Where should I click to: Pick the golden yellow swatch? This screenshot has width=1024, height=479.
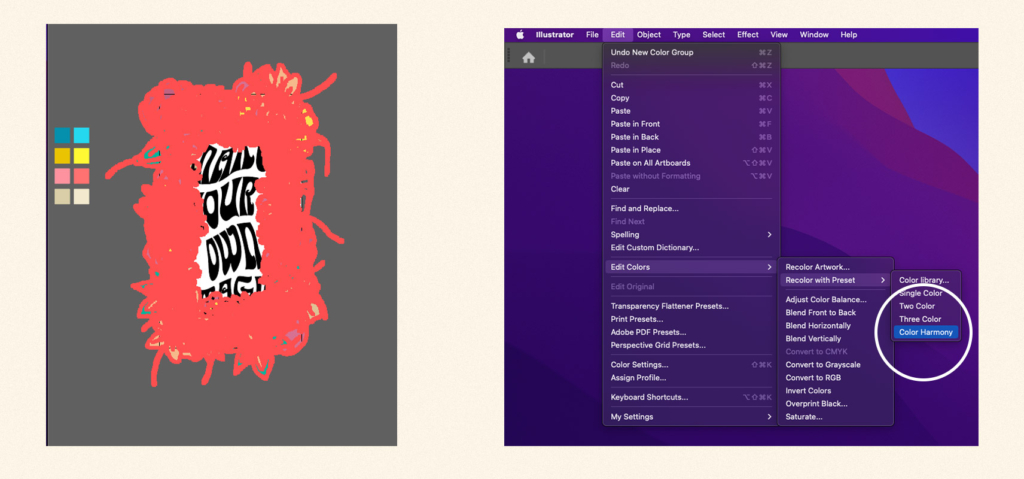(x=62, y=156)
